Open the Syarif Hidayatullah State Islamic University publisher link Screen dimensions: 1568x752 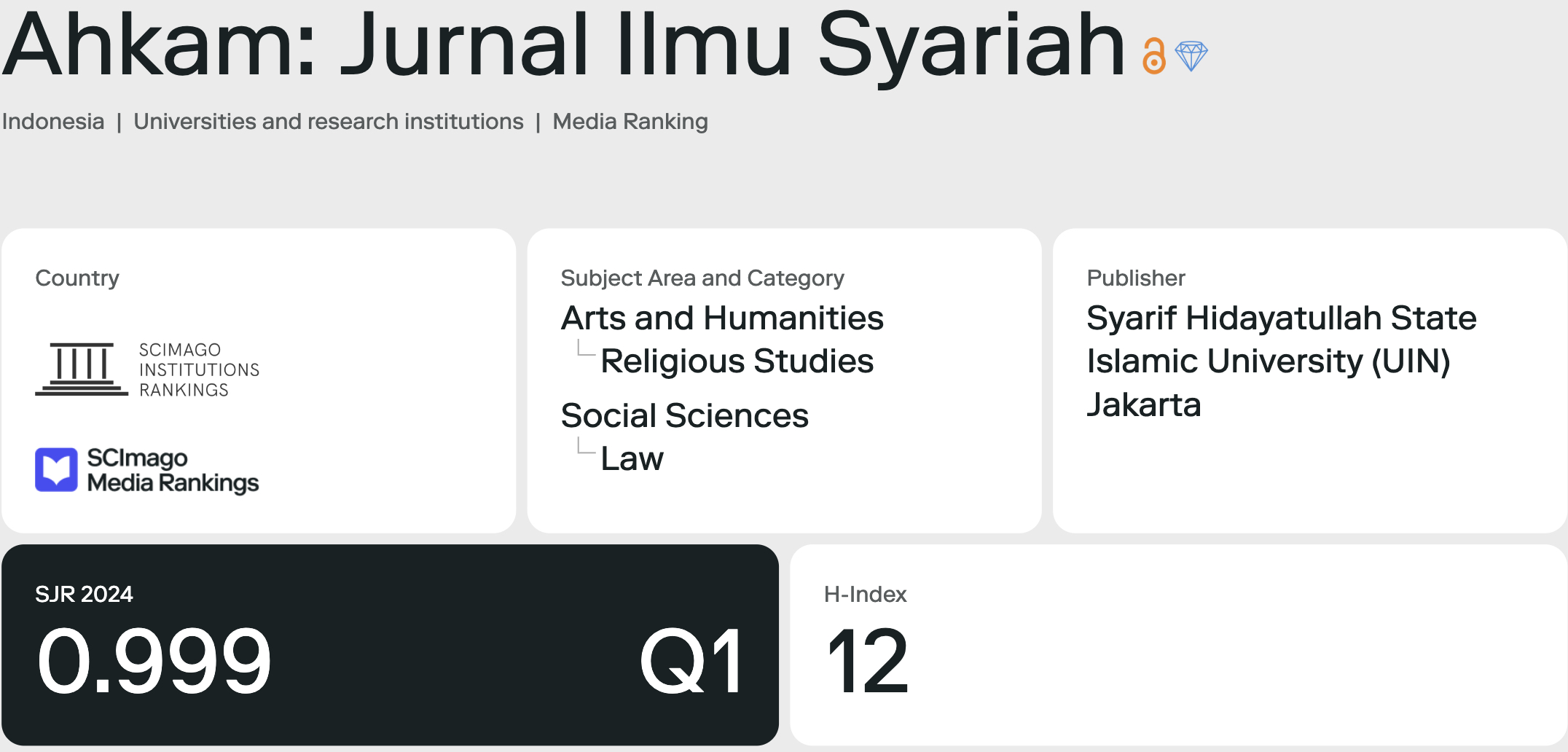tap(1280, 361)
